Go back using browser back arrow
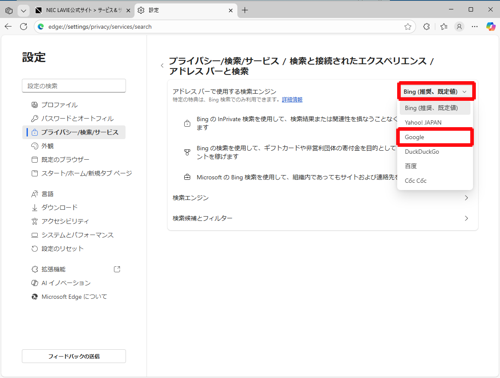Viewport: 500px width, 378px height. (8, 27)
